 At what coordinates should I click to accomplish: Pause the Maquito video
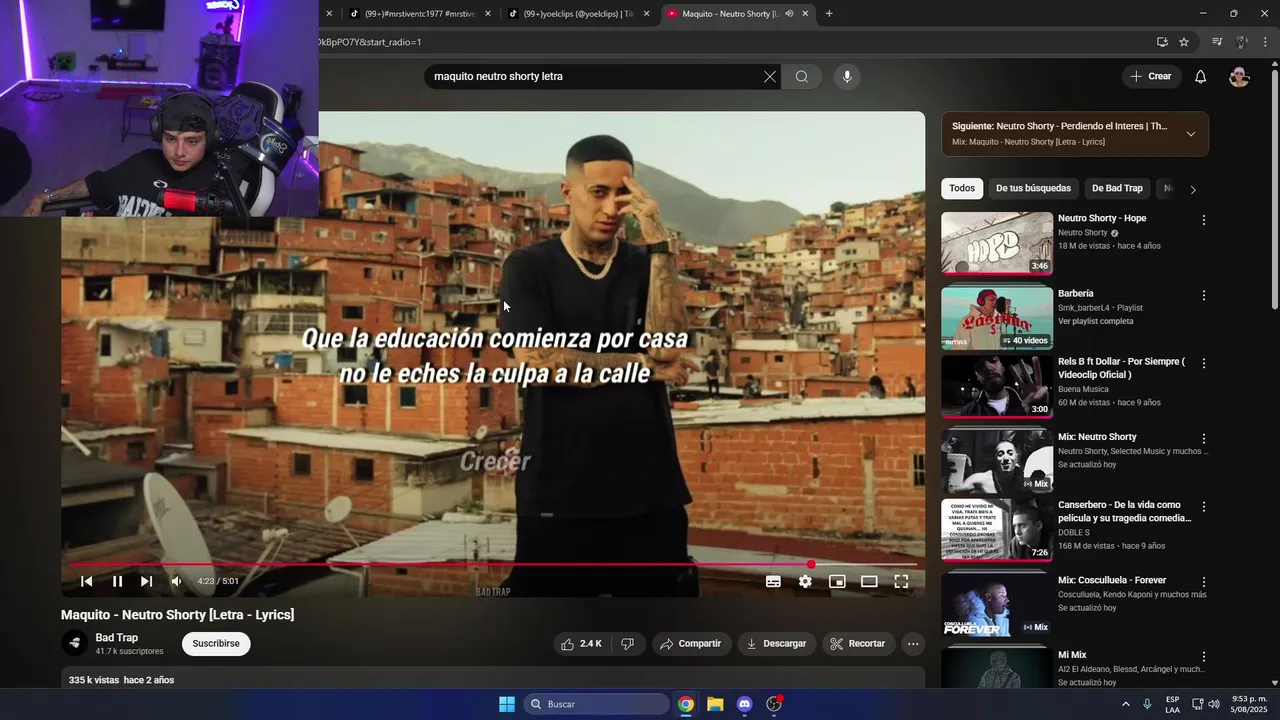point(117,581)
